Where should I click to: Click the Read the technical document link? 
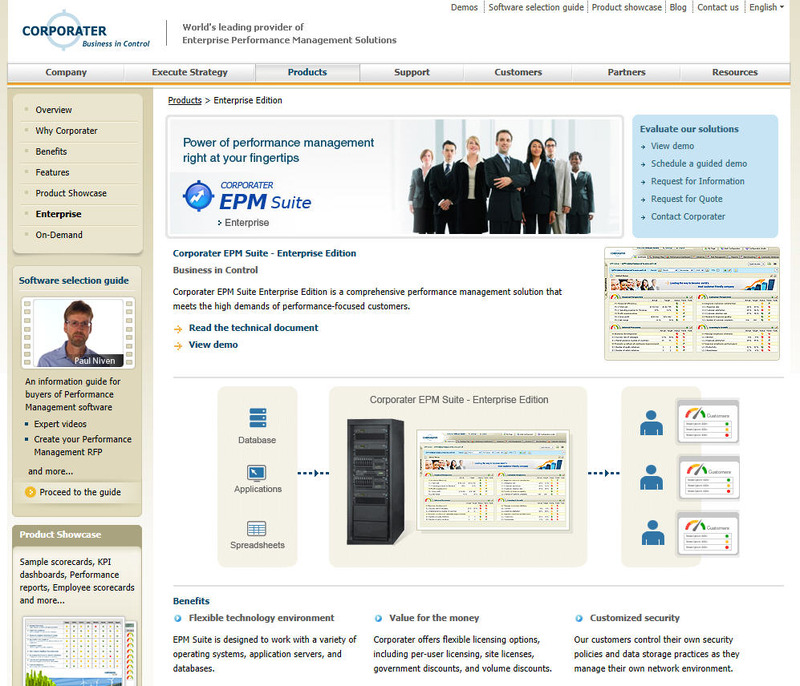tap(253, 328)
